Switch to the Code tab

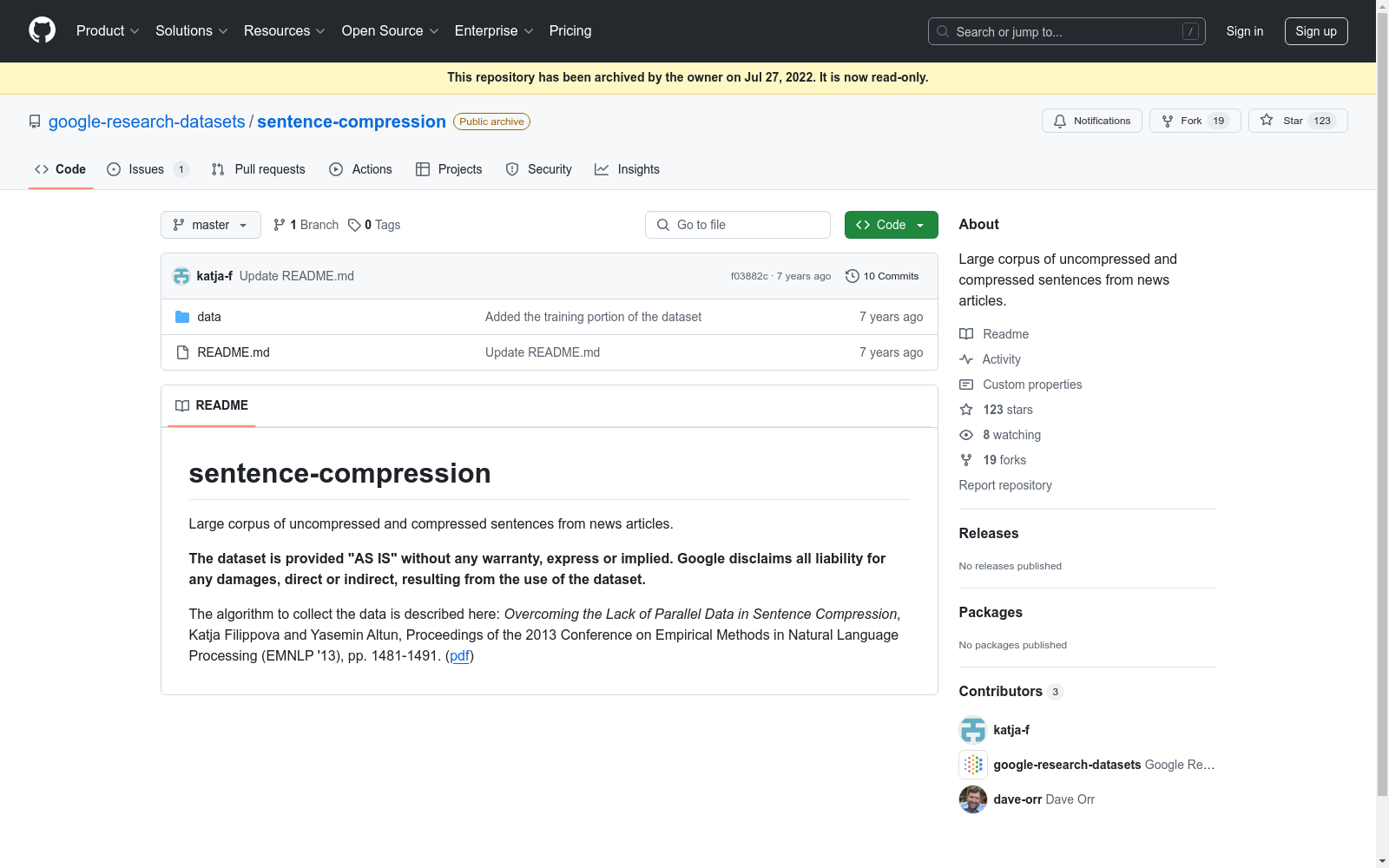point(61,169)
